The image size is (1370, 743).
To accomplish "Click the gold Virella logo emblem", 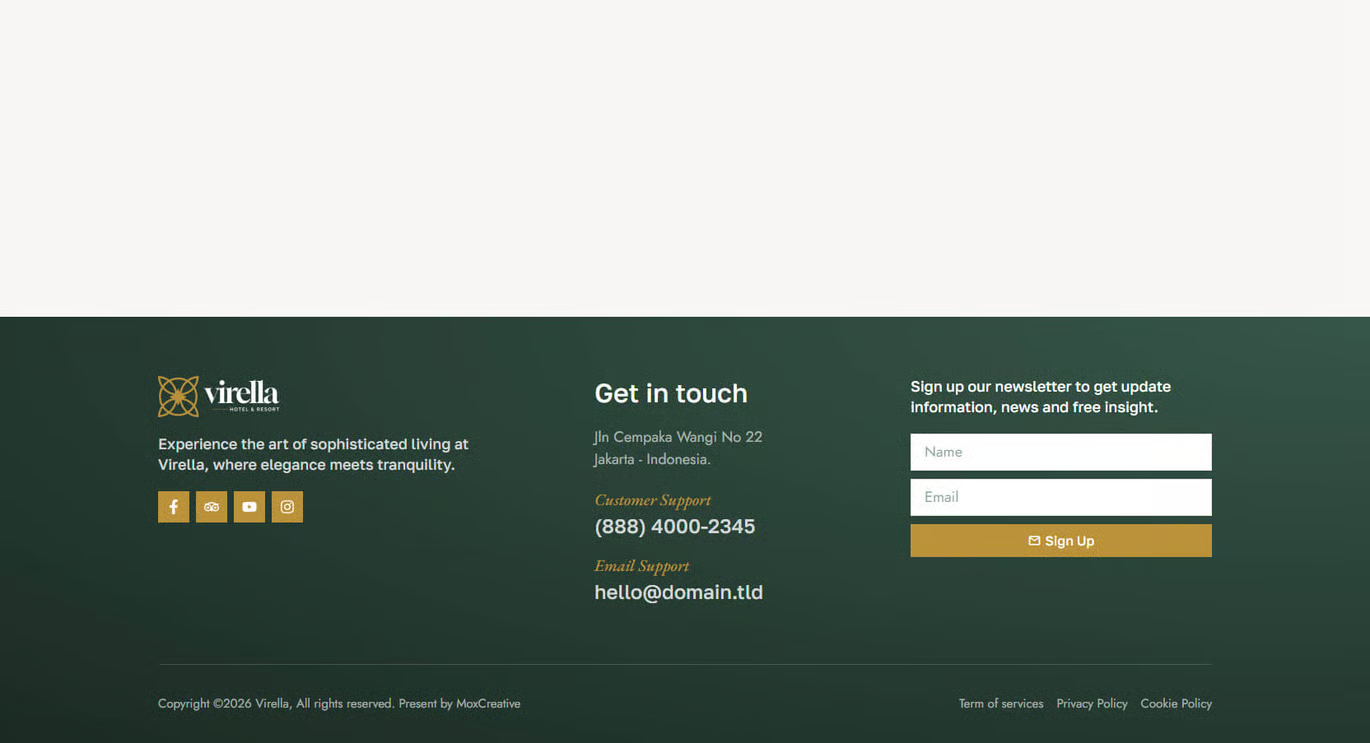I will point(178,397).
